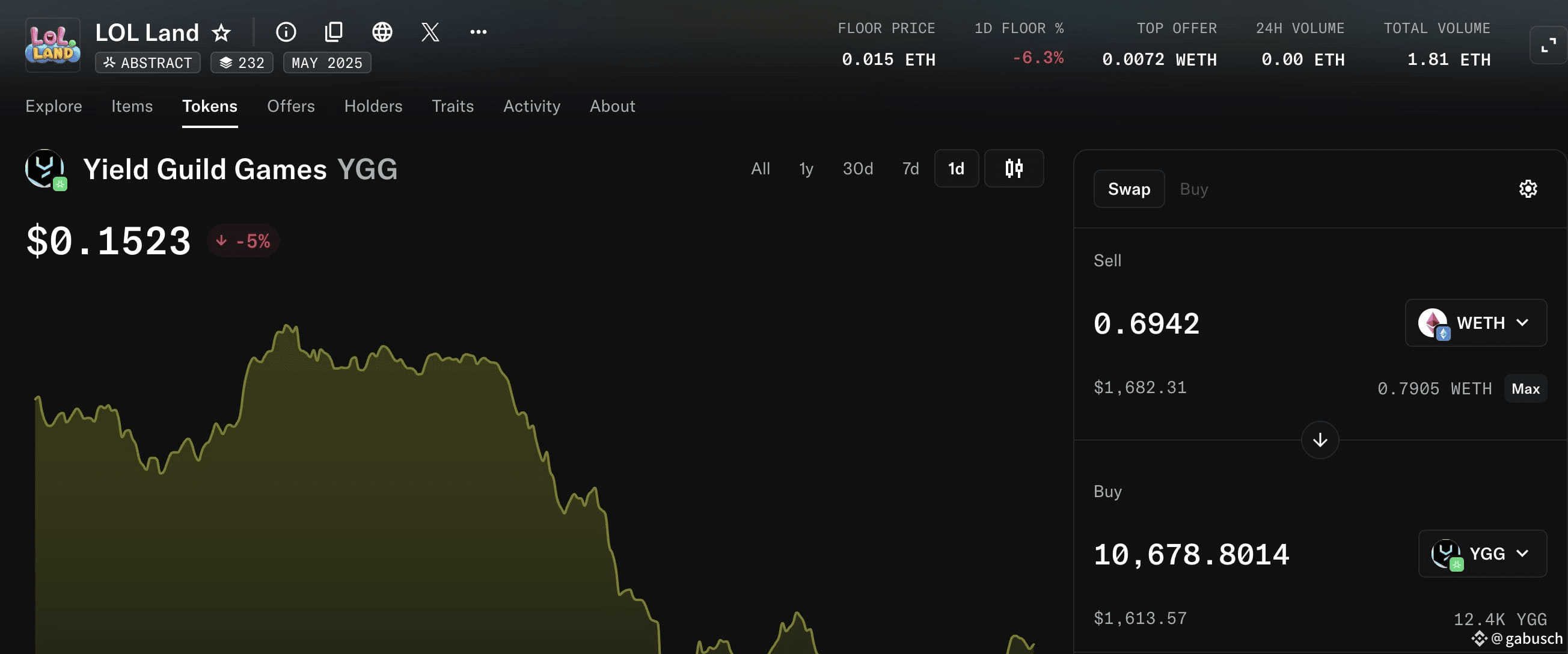
Task: Click the 0.7905 WETH balance text
Action: pos(1435,389)
